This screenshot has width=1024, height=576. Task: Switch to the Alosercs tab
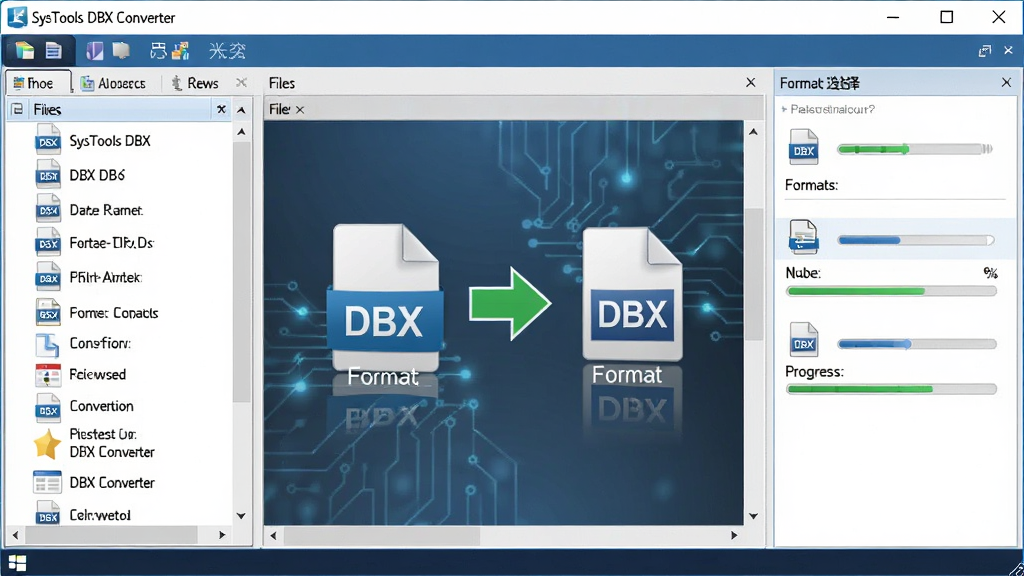click(x=113, y=83)
